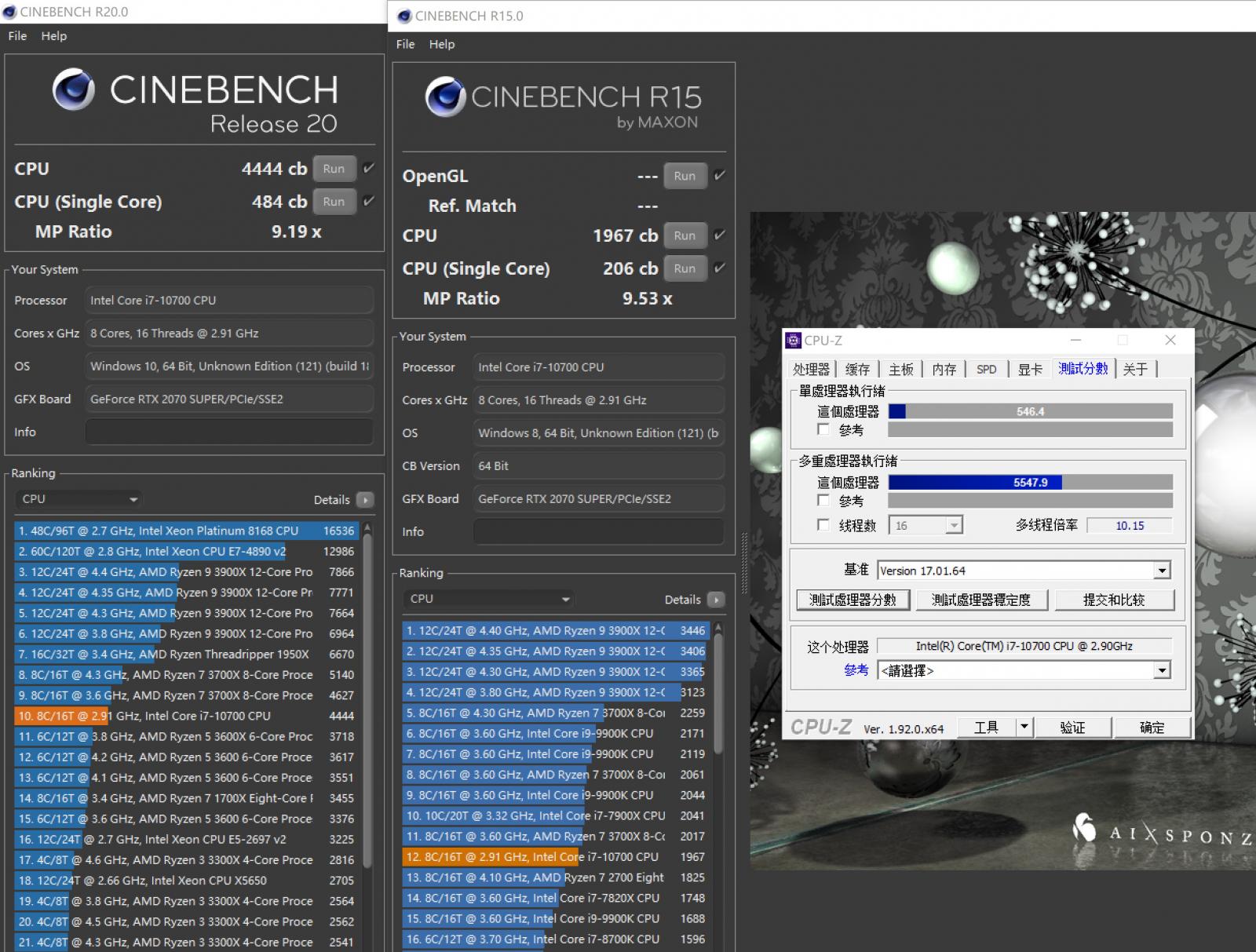Viewport: 1256px width, 952px height.
Task: Select R20 ranking row Xeon Platinum 8168
Action: tap(186, 531)
